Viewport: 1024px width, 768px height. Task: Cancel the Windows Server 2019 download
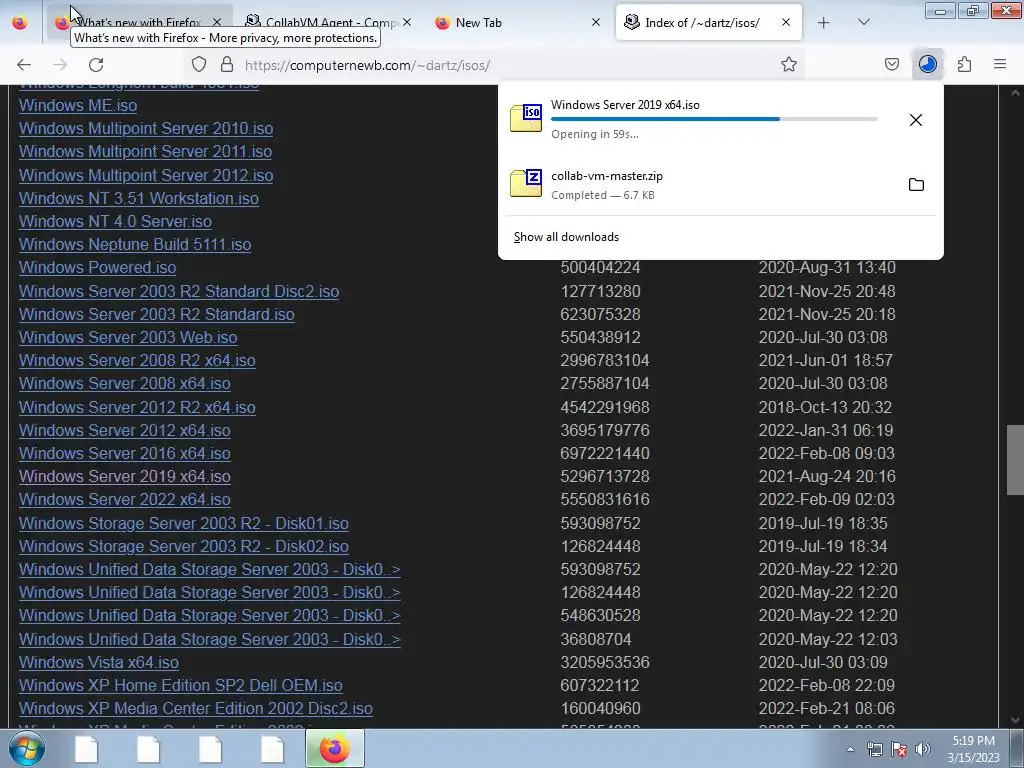[x=916, y=120]
